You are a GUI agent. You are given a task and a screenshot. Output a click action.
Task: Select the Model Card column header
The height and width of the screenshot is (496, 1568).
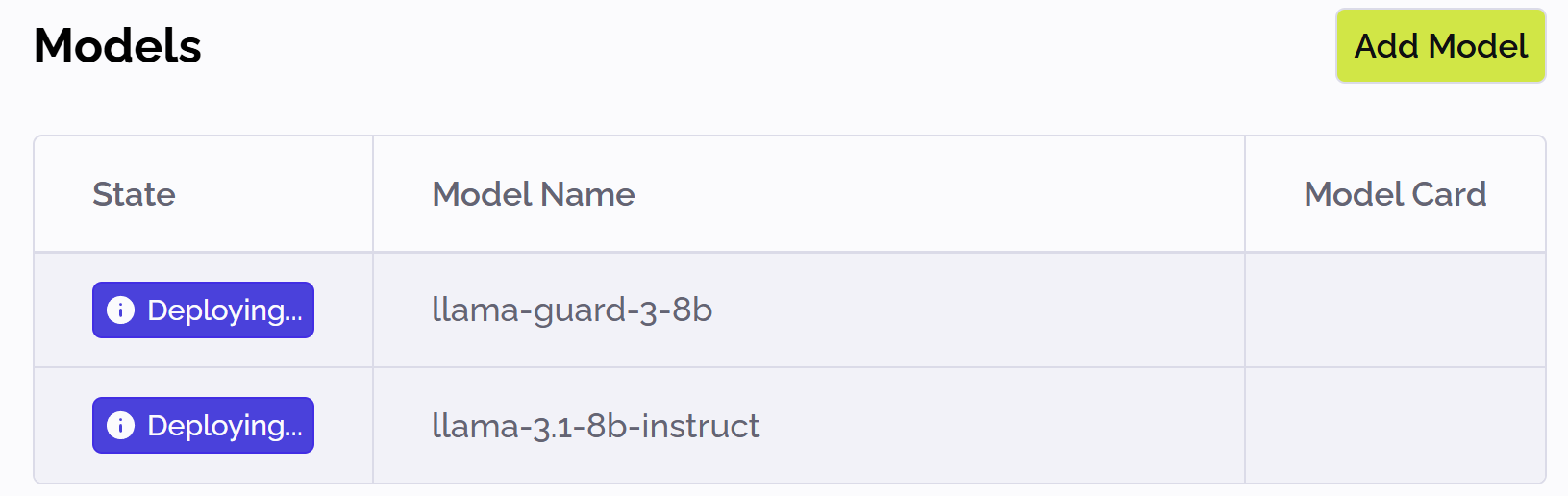[1394, 194]
